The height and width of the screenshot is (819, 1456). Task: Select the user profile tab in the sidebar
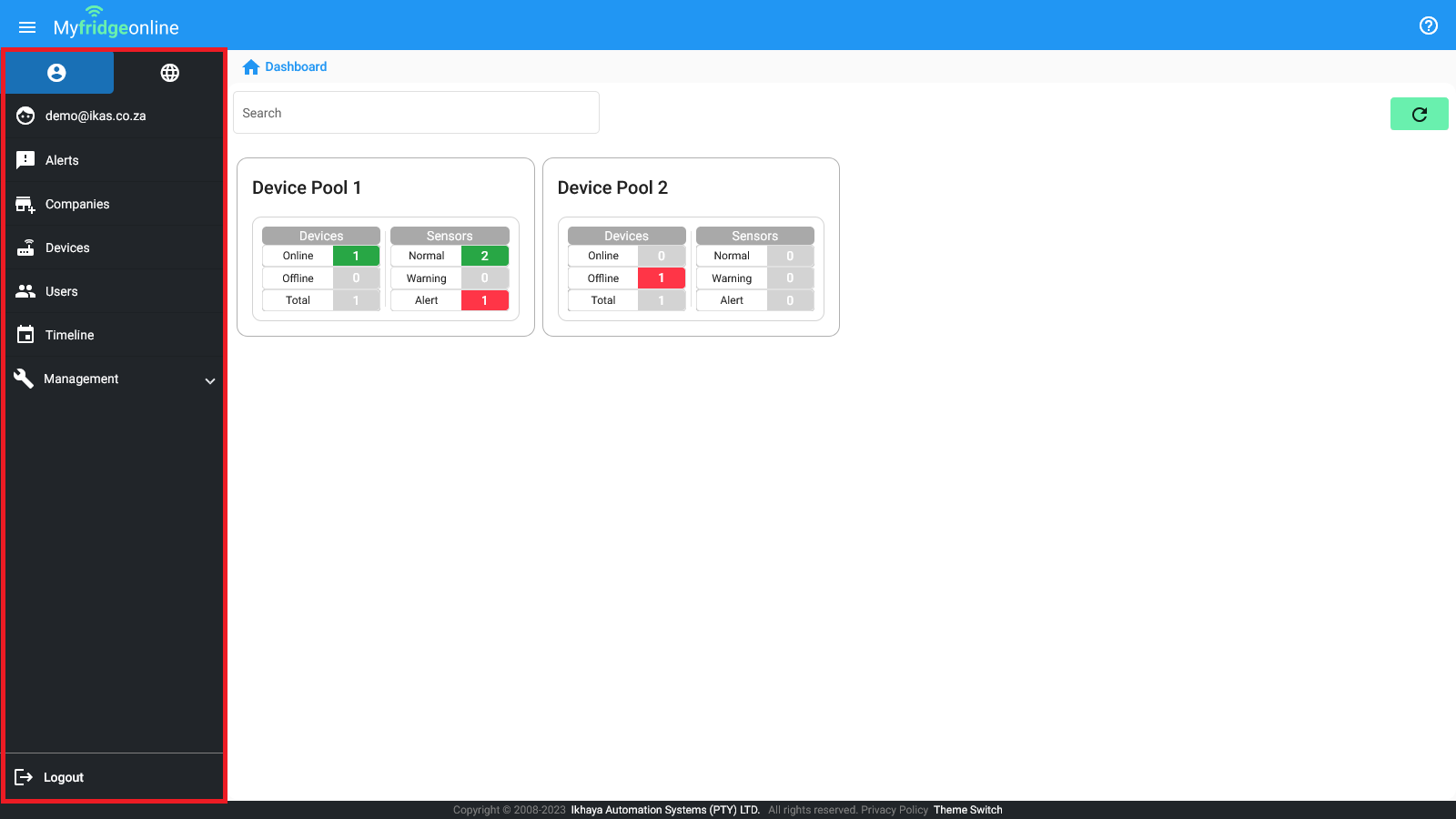point(57,73)
